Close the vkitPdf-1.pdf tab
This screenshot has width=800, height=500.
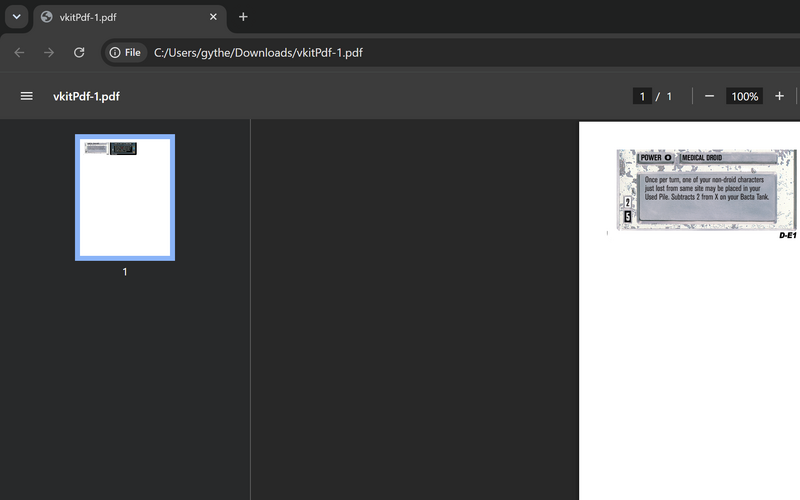coord(213,17)
